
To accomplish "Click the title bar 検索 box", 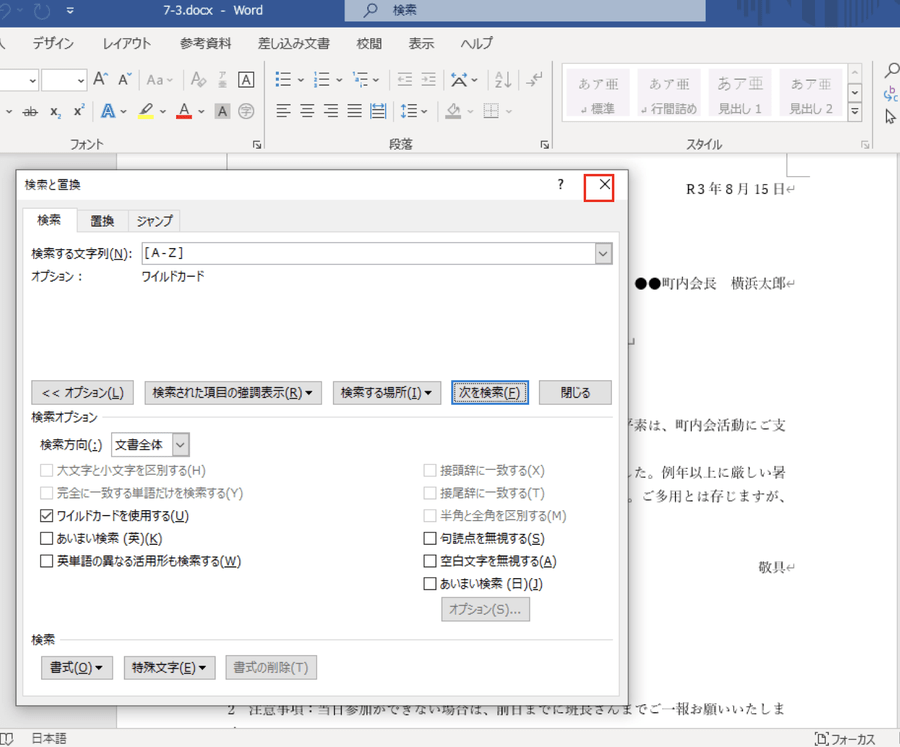I will 525,10.
